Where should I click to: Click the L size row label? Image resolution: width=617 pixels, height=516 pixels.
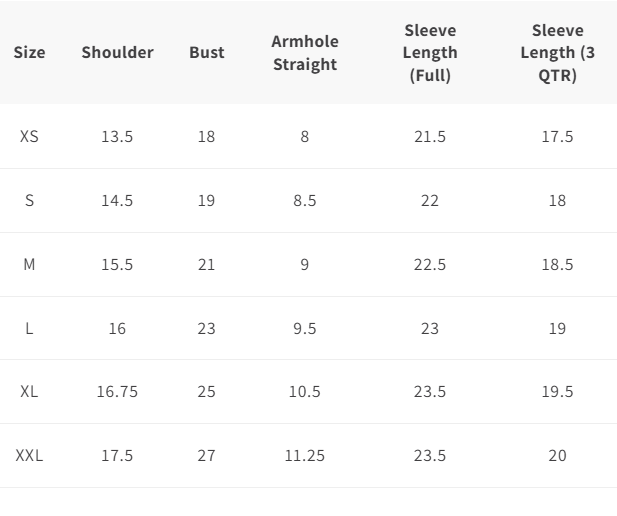point(29,329)
